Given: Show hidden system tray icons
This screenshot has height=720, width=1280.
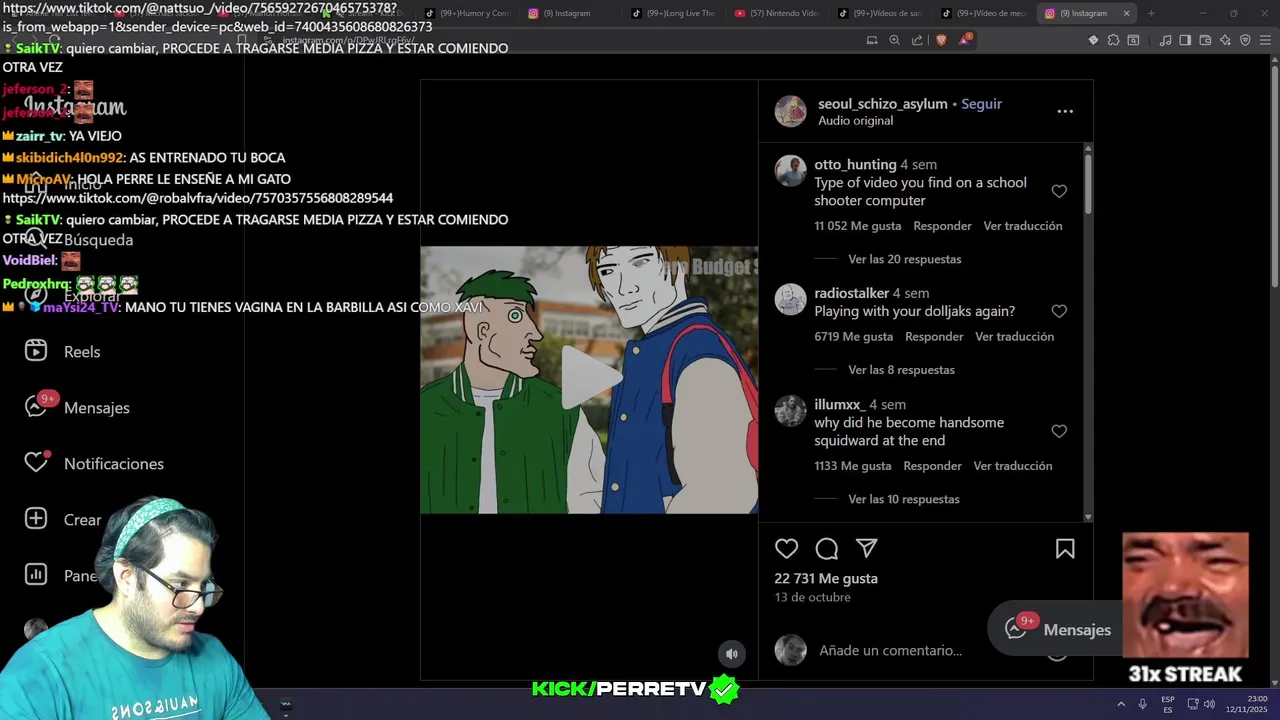Looking at the screenshot, I should click(x=1120, y=704).
